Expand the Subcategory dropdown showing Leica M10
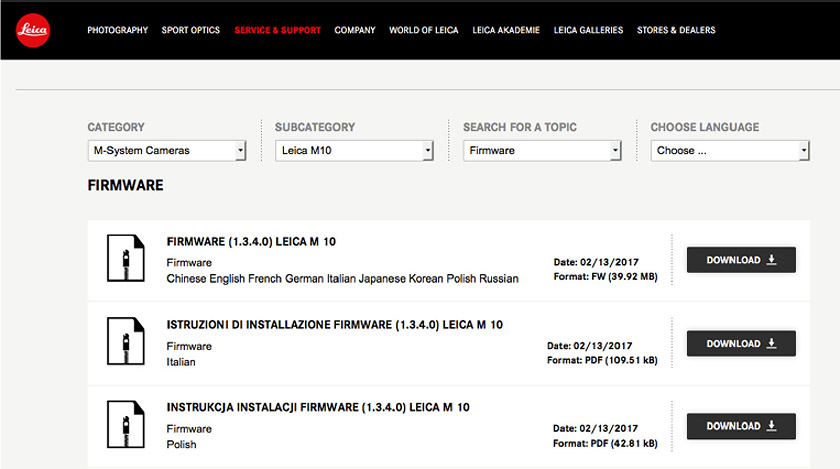The height and width of the screenshot is (469, 840). pyautogui.click(x=354, y=151)
